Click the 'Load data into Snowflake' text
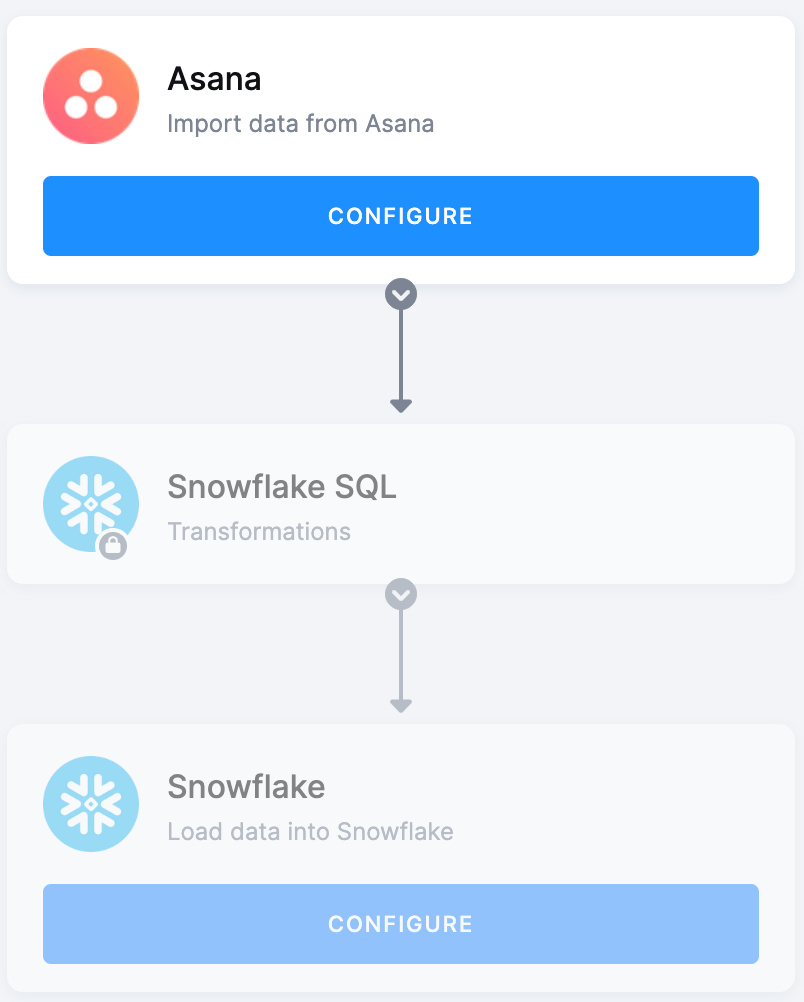Viewport: 804px width, 1002px height. pyautogui.click(x=311, y=831)
